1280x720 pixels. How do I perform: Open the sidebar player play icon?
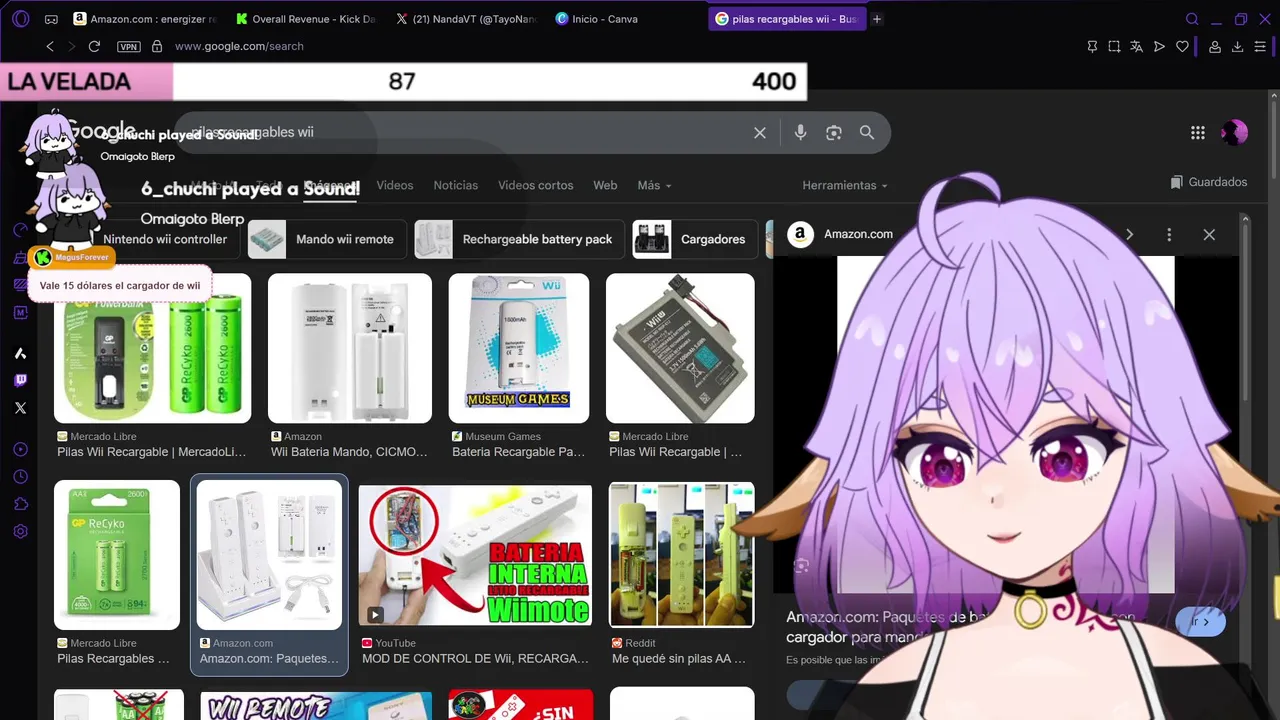20,450
